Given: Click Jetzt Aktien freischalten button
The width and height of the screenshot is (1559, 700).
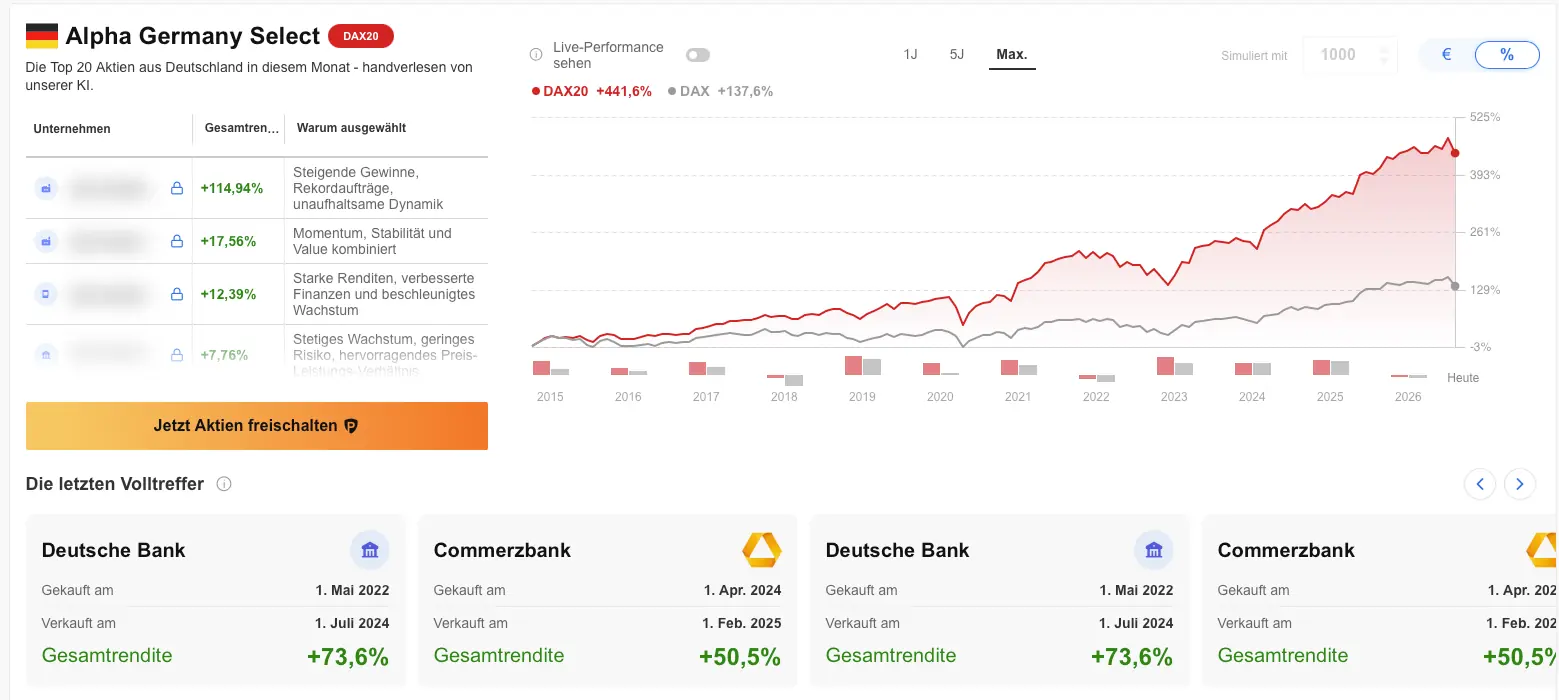Looking at the screenshot, I should tap(257, 426).
